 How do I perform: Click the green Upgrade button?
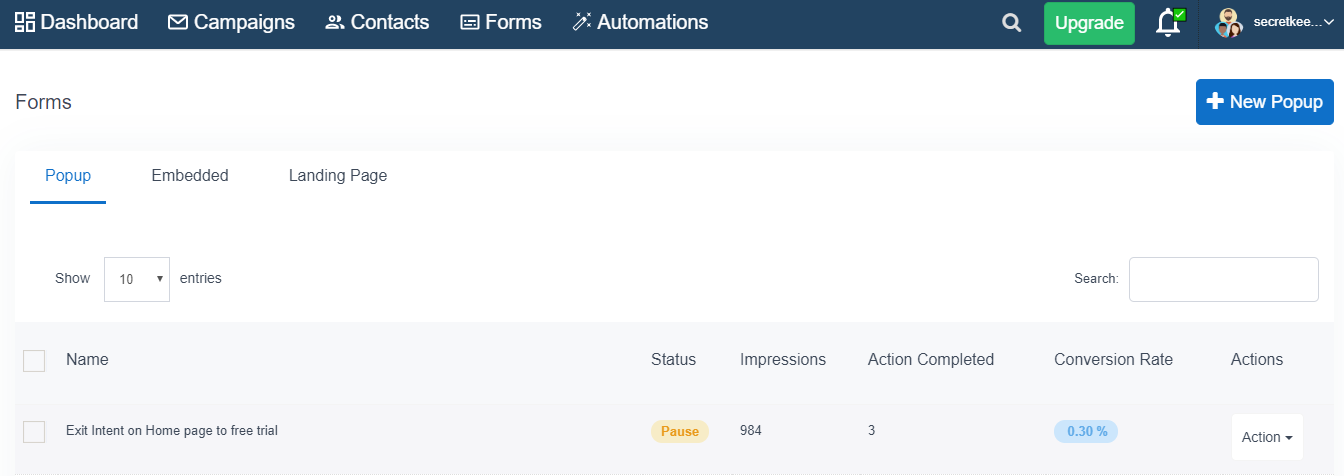click(x=1089, y=23)
